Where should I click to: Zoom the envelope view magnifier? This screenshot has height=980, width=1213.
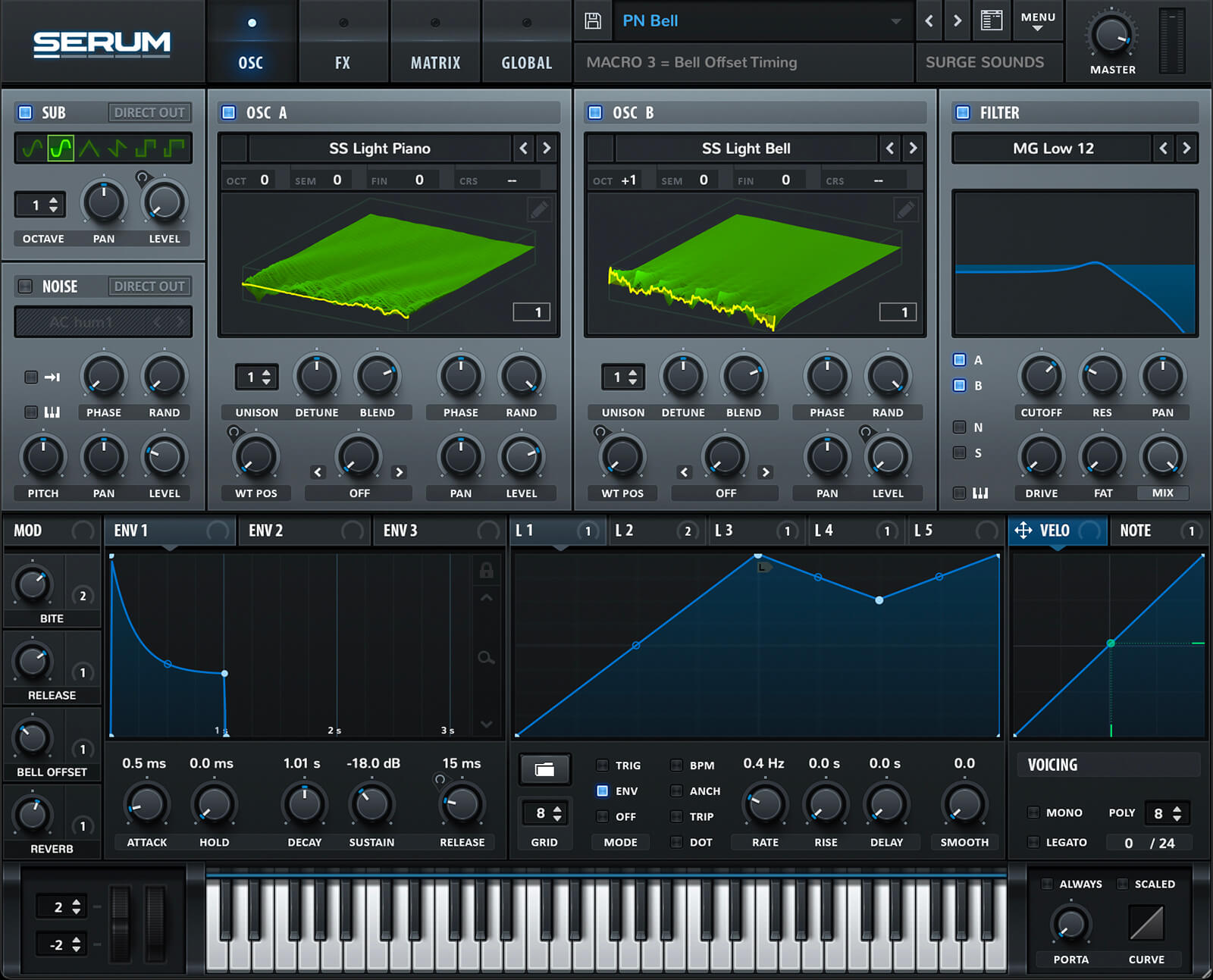pyautogui.click(x=486, y=657)
